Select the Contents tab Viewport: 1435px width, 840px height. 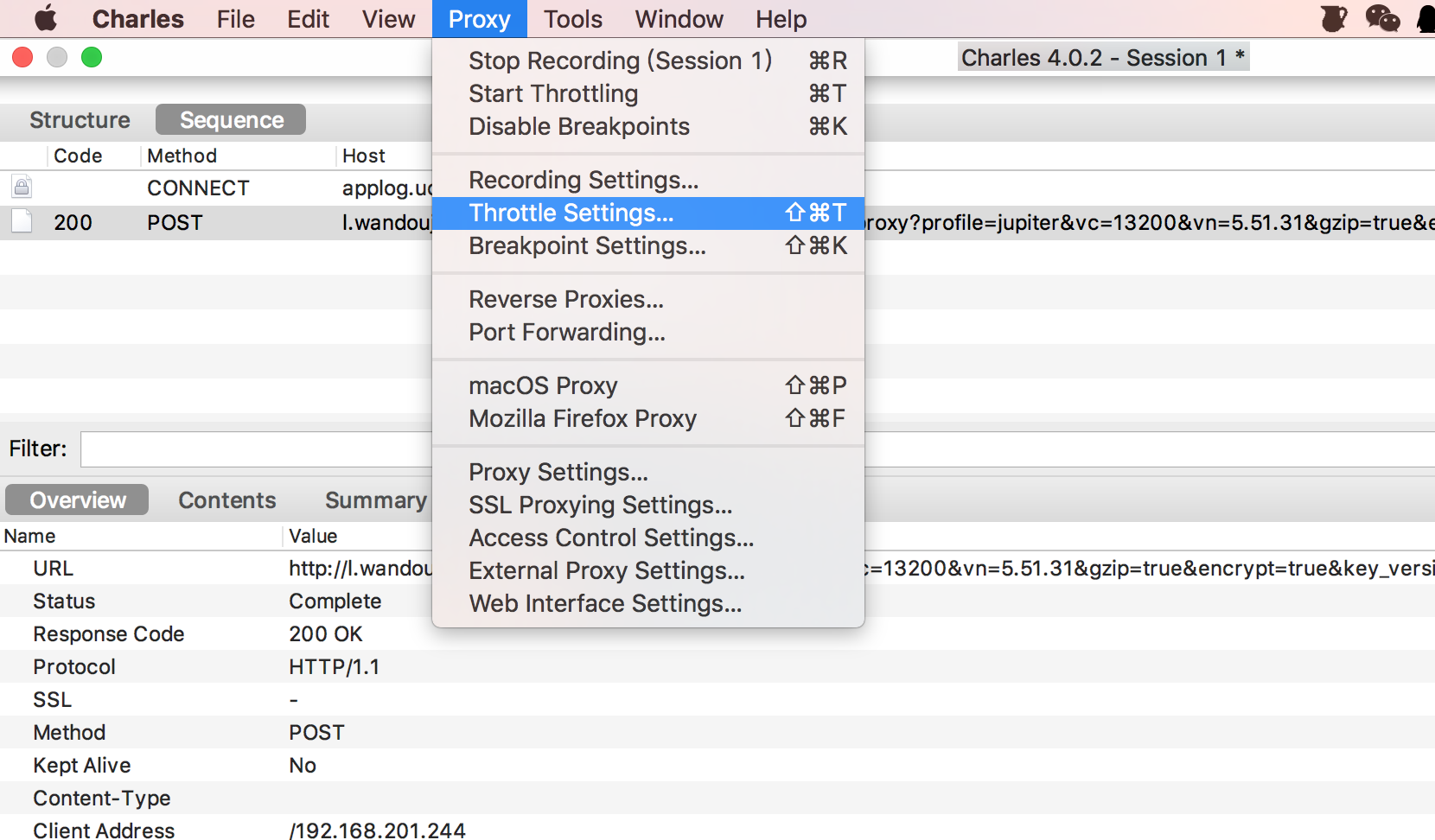pos(227,500)
